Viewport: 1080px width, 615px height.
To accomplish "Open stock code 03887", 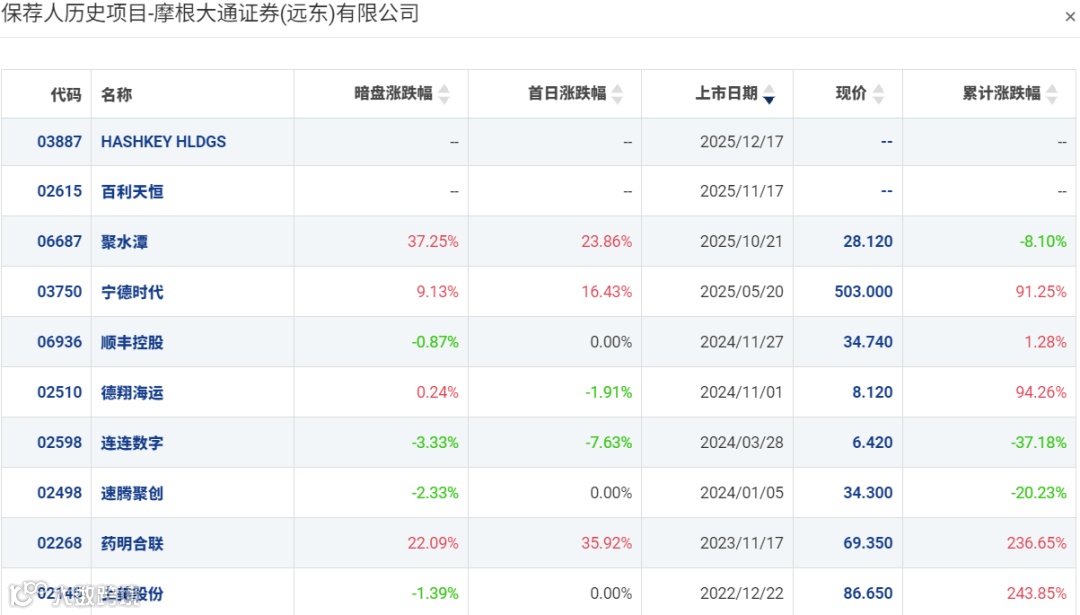I will pyautogui.click(x=59, y=142).
